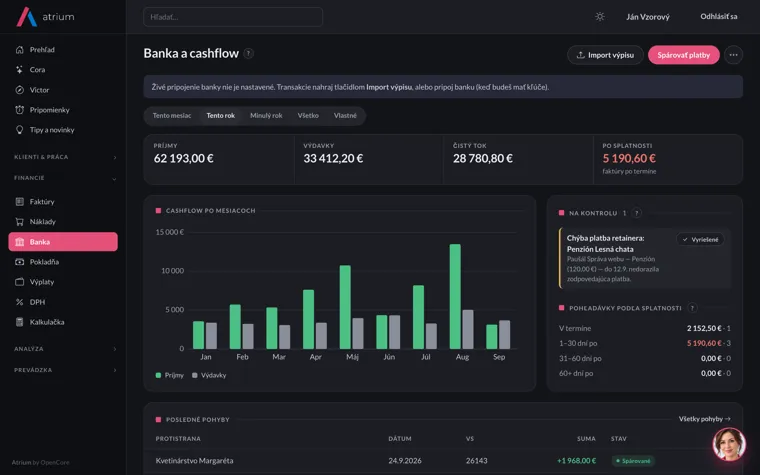Click help icon next to Na kontrolu
The height and width of the screenshot is (475, 760).
coord(637,213)
